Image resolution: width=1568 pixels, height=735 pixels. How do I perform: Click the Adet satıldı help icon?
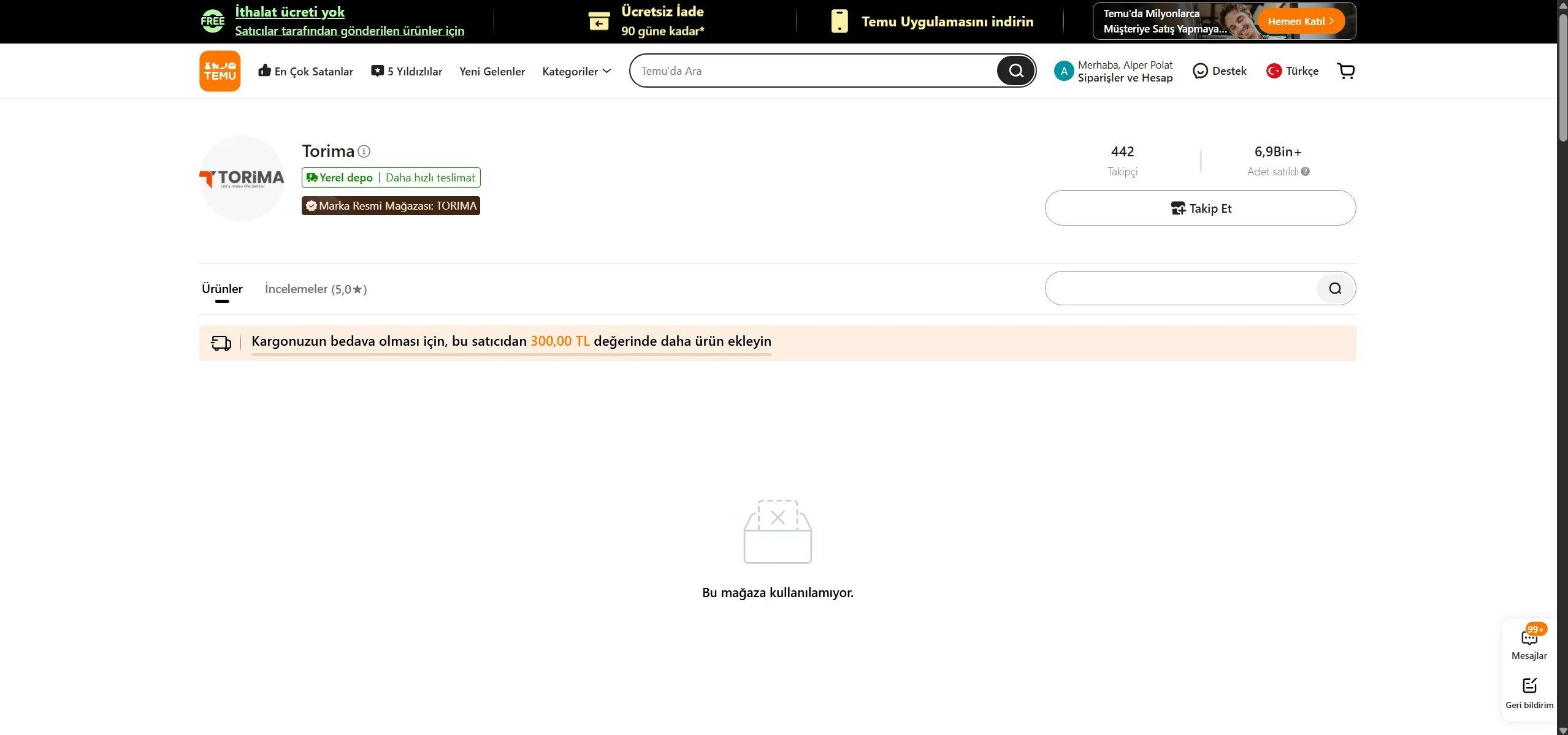pyautogui.click(x=1305, y=172)
